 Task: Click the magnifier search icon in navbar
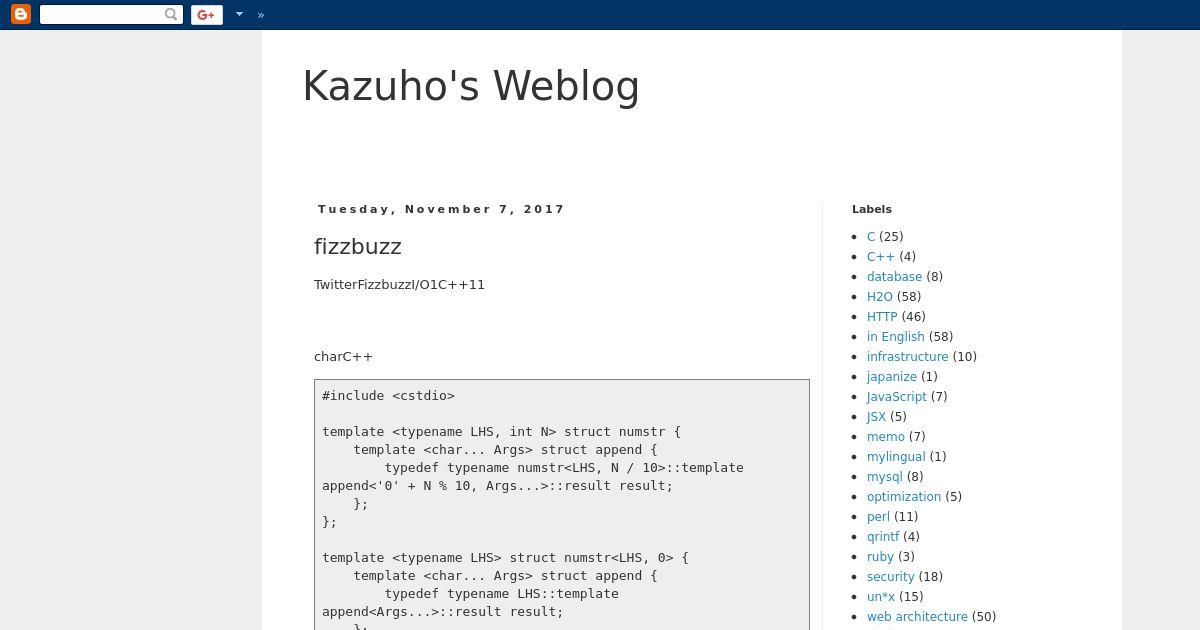(171, 14)
